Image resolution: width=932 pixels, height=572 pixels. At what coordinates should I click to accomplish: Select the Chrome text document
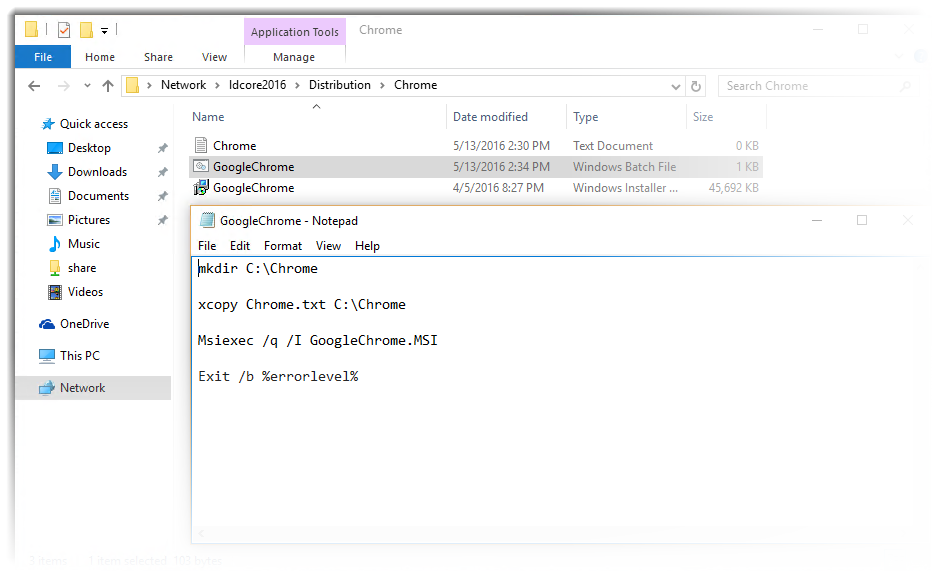tap(234, 146)
